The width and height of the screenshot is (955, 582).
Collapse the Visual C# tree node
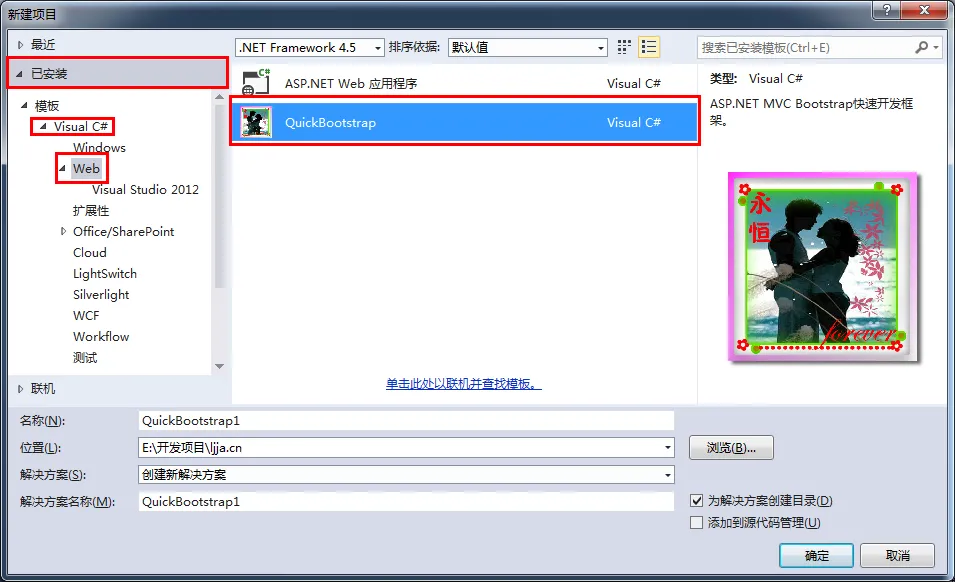point(43,126)
